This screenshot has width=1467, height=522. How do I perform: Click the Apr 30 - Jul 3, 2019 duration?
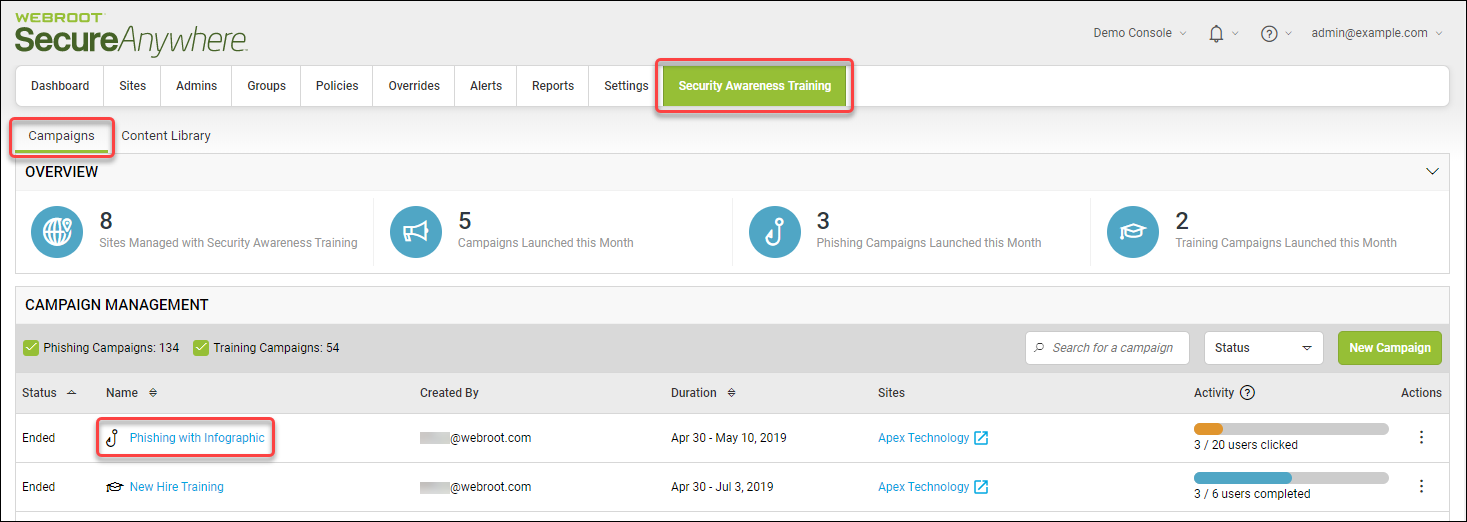click(720, 487)
